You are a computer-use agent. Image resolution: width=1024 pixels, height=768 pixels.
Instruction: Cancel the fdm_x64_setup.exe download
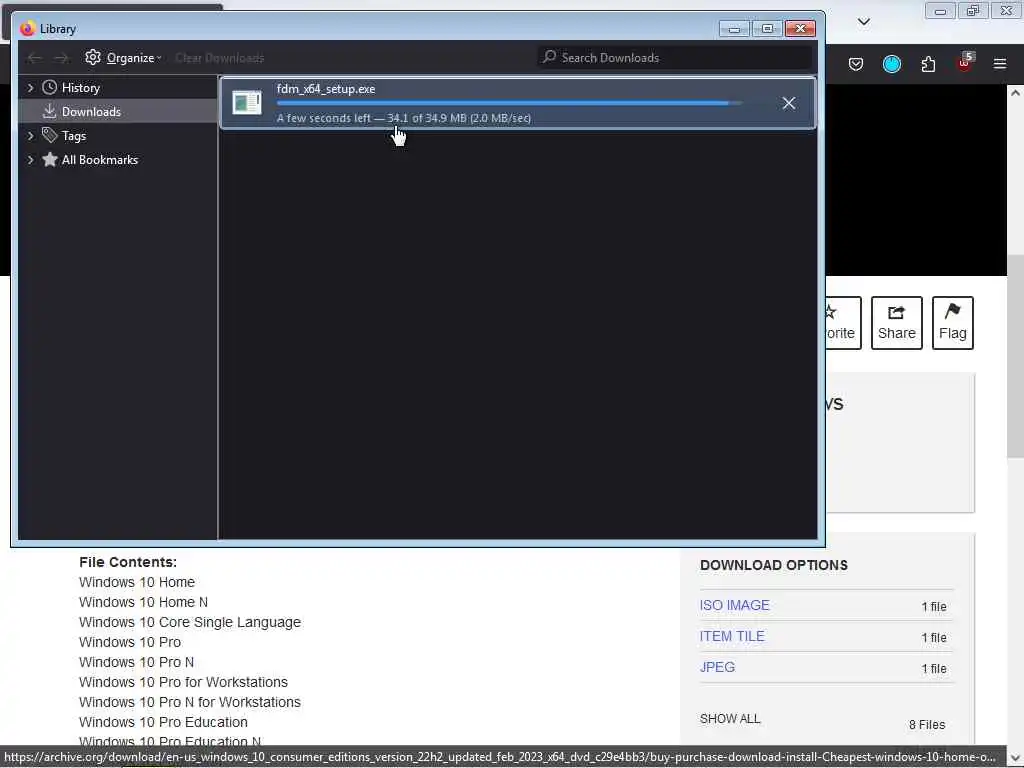788,103
